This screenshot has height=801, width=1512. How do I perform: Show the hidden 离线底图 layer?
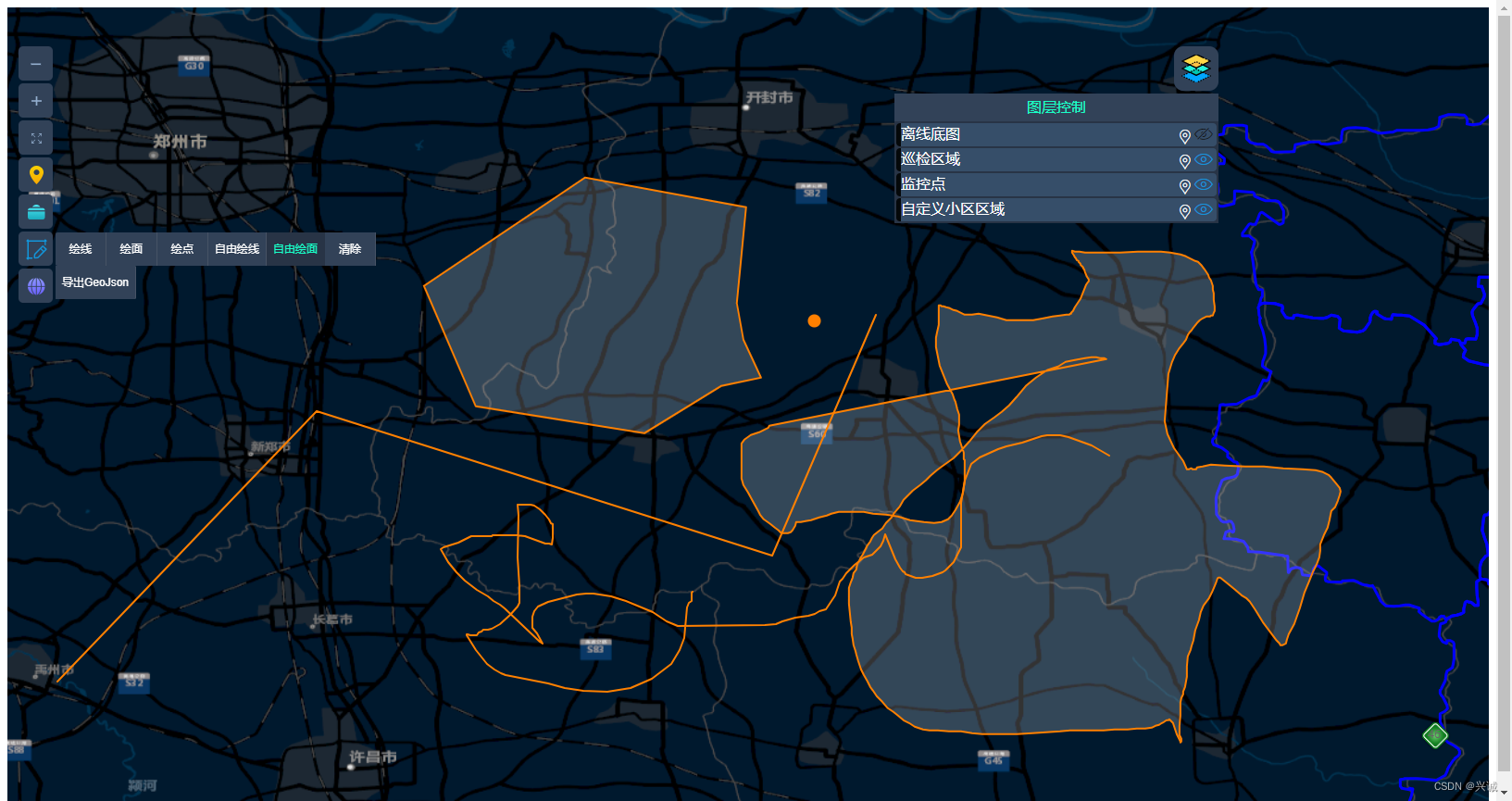[x=1203, y=134]
